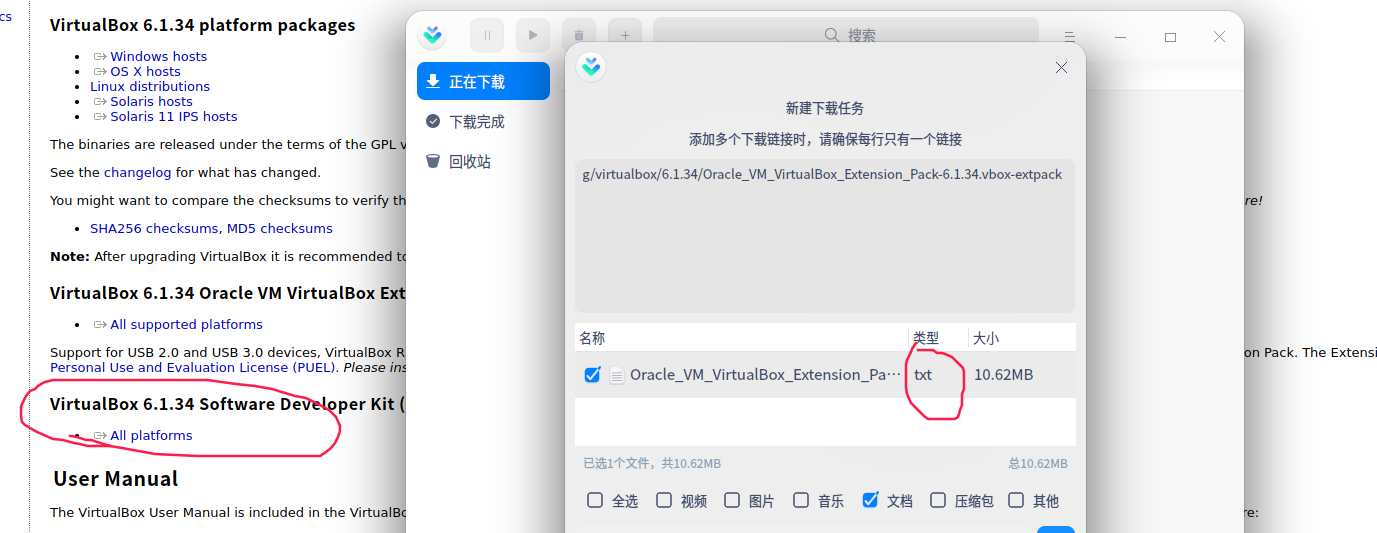Open the 下载完成 sidebar tab
This screenshot has height=533, width=1377.
483,121
